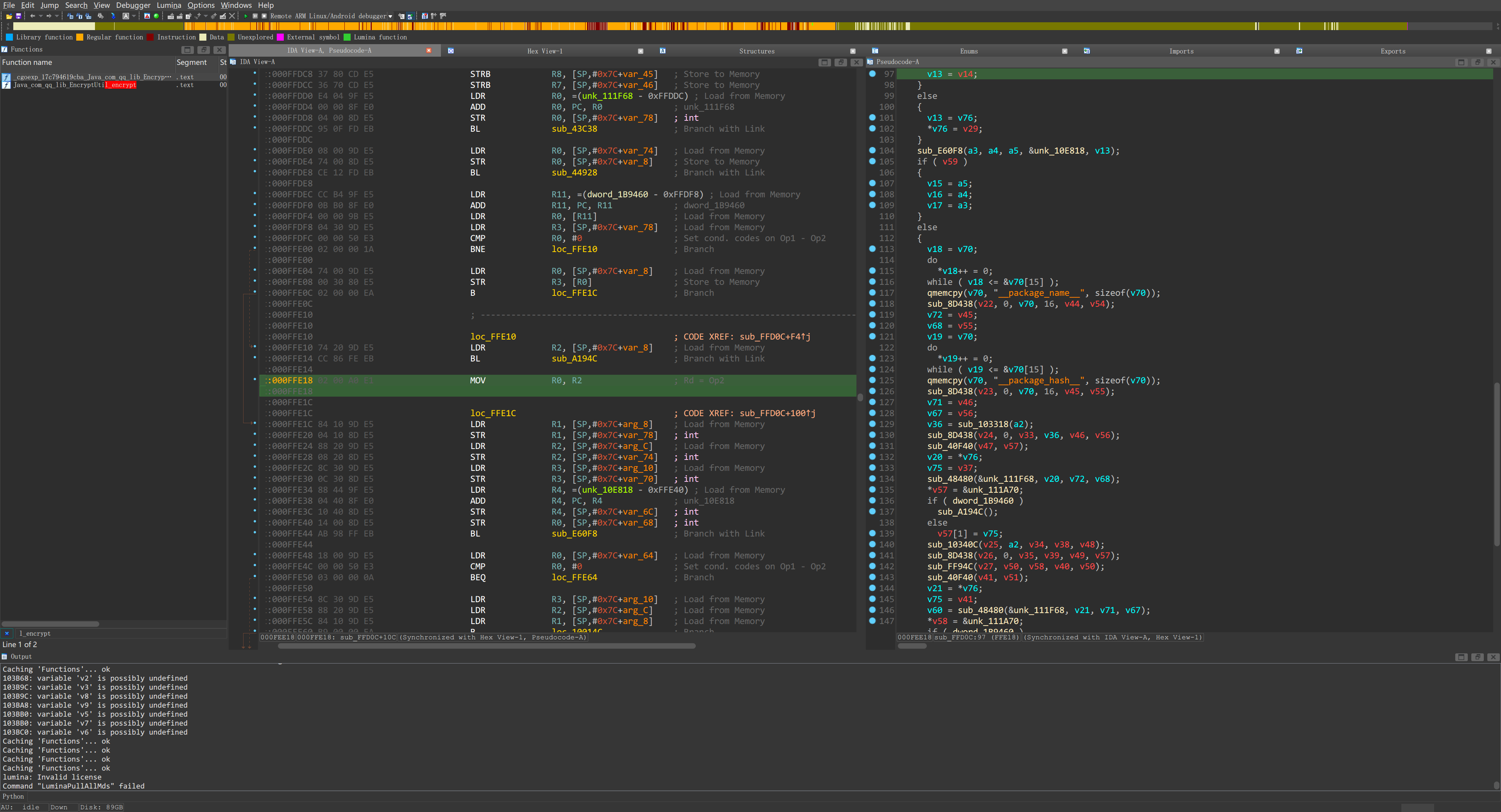Click the Segment column header

[191, 63]
